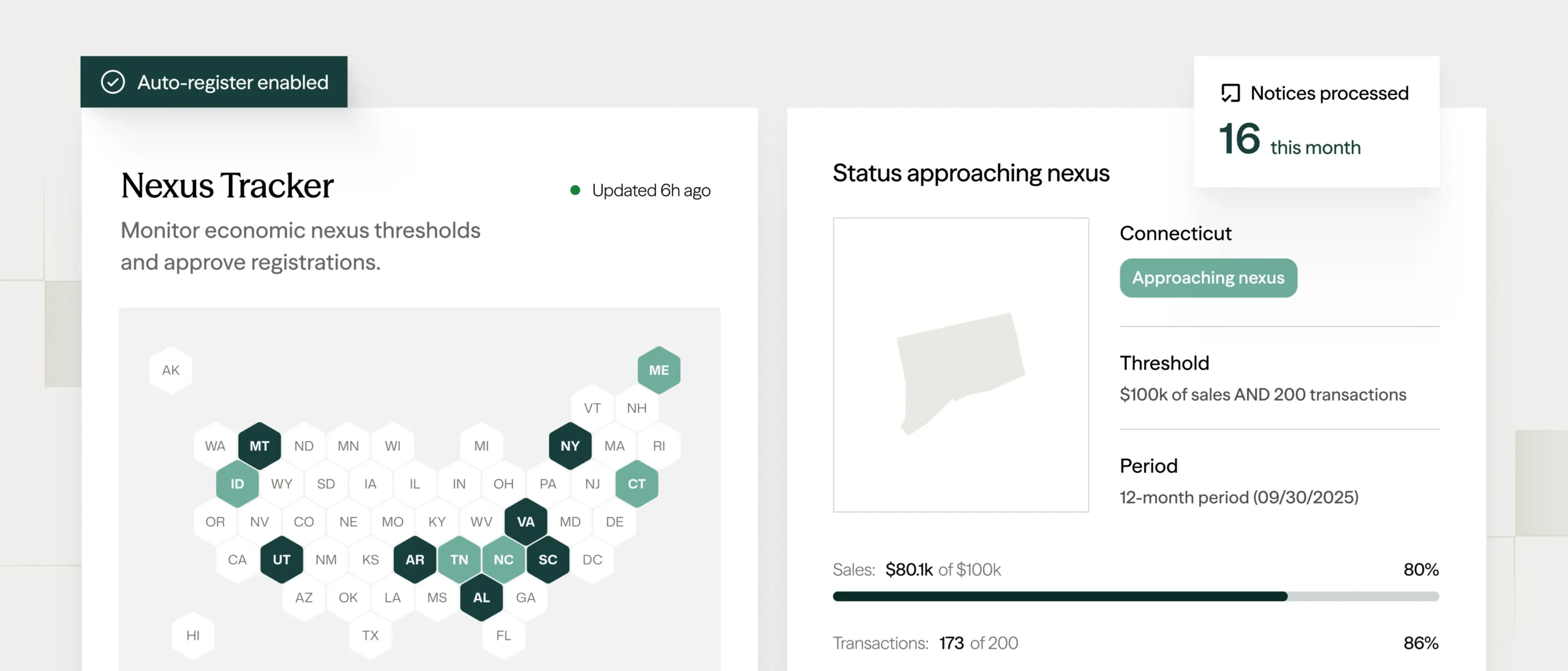The width and height of the screenshot is (1568, 671).
Task: Click the checkmark icon beside Auto-register enabled
Action: (113, 81)
